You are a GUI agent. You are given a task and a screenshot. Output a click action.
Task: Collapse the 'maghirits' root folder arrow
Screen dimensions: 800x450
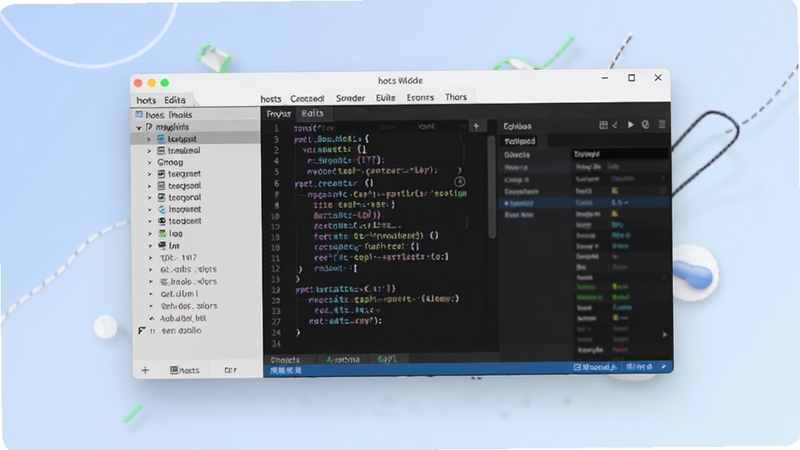point(139,128)
